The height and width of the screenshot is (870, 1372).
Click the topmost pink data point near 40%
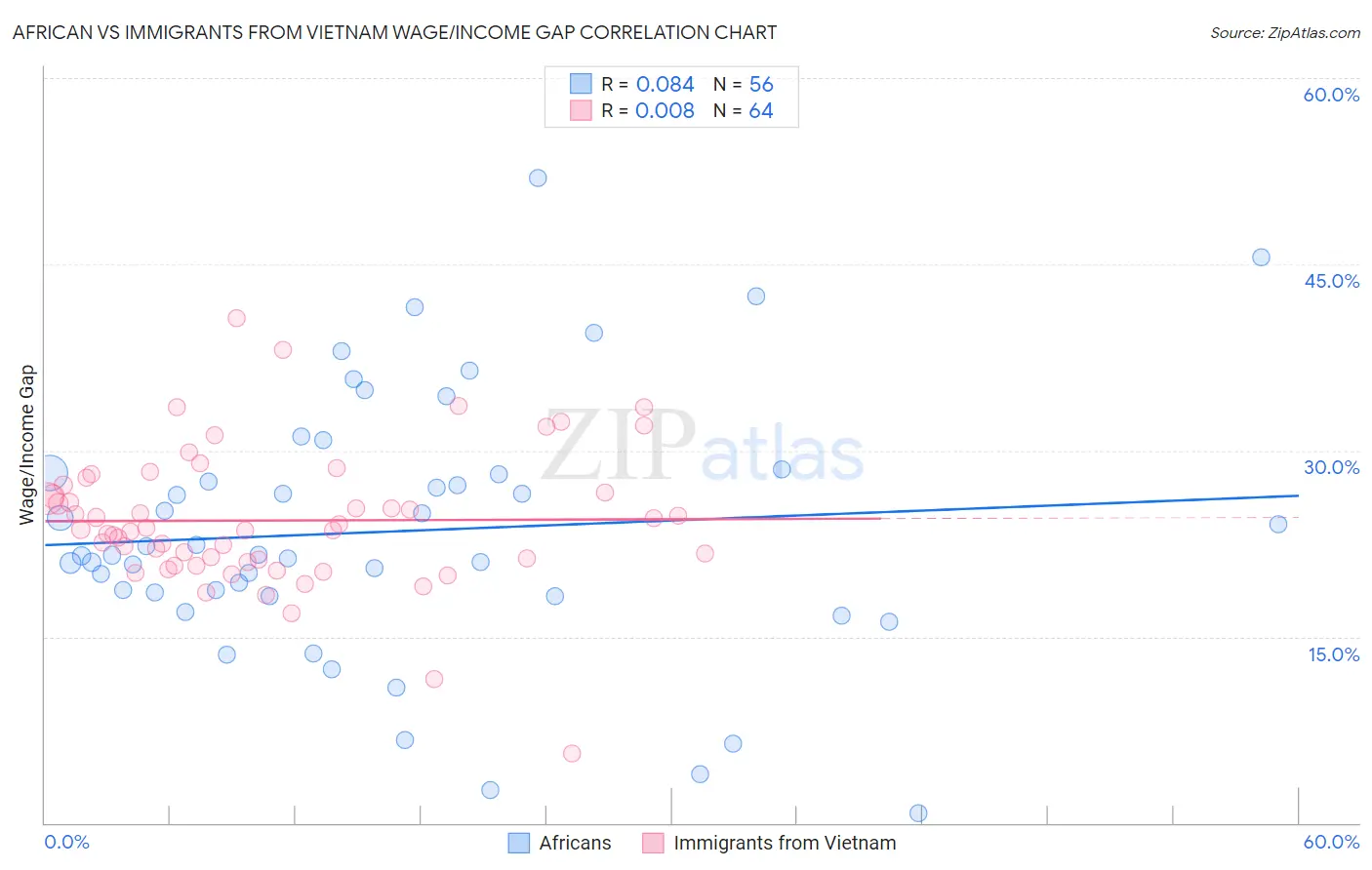point(236,318)
